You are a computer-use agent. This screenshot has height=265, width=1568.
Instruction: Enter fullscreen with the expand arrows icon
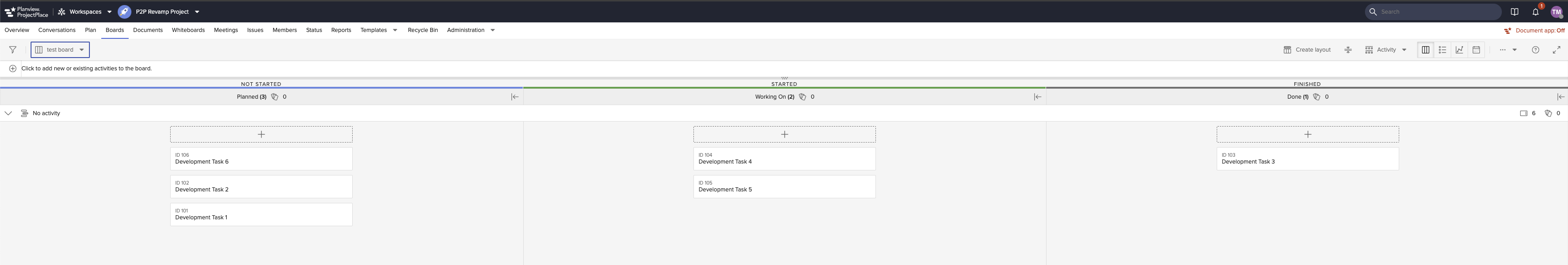(1556, 50)
